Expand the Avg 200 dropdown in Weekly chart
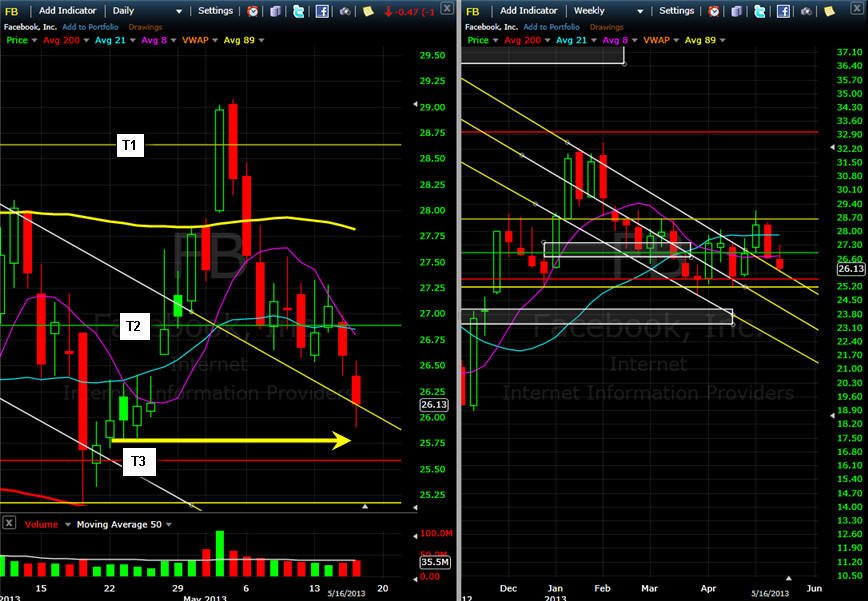Screen dimensions: 868x601 (547, 40)
